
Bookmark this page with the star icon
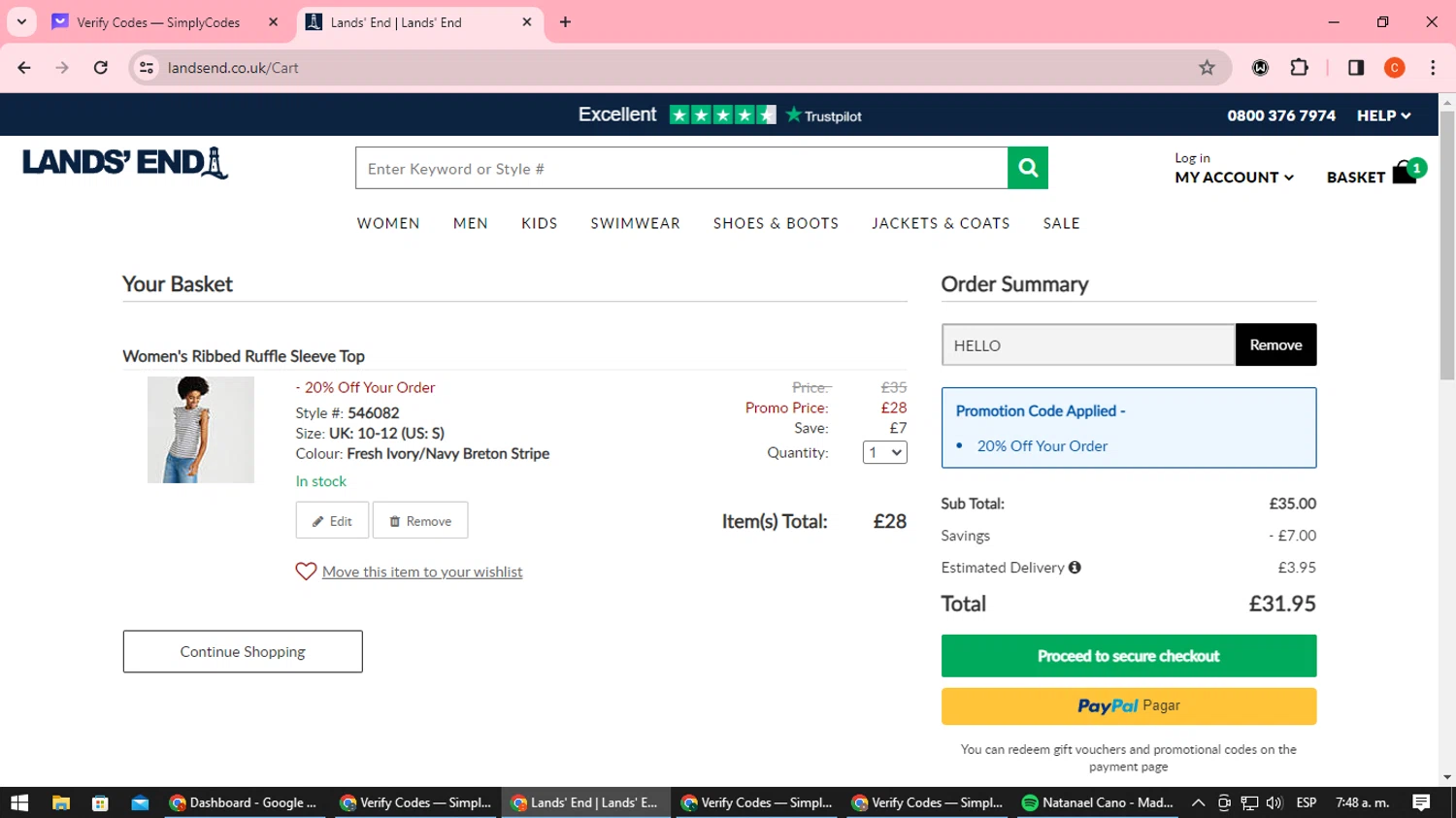pos(1207,67)
